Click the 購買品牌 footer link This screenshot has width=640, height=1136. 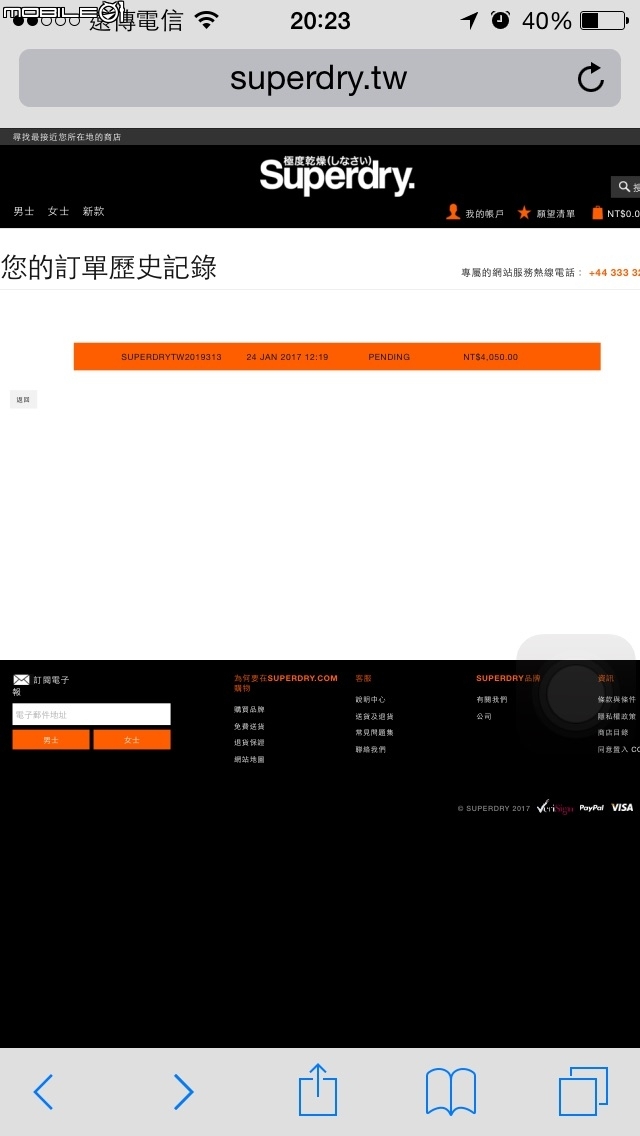pyautogui.click(x=249, y=709)
